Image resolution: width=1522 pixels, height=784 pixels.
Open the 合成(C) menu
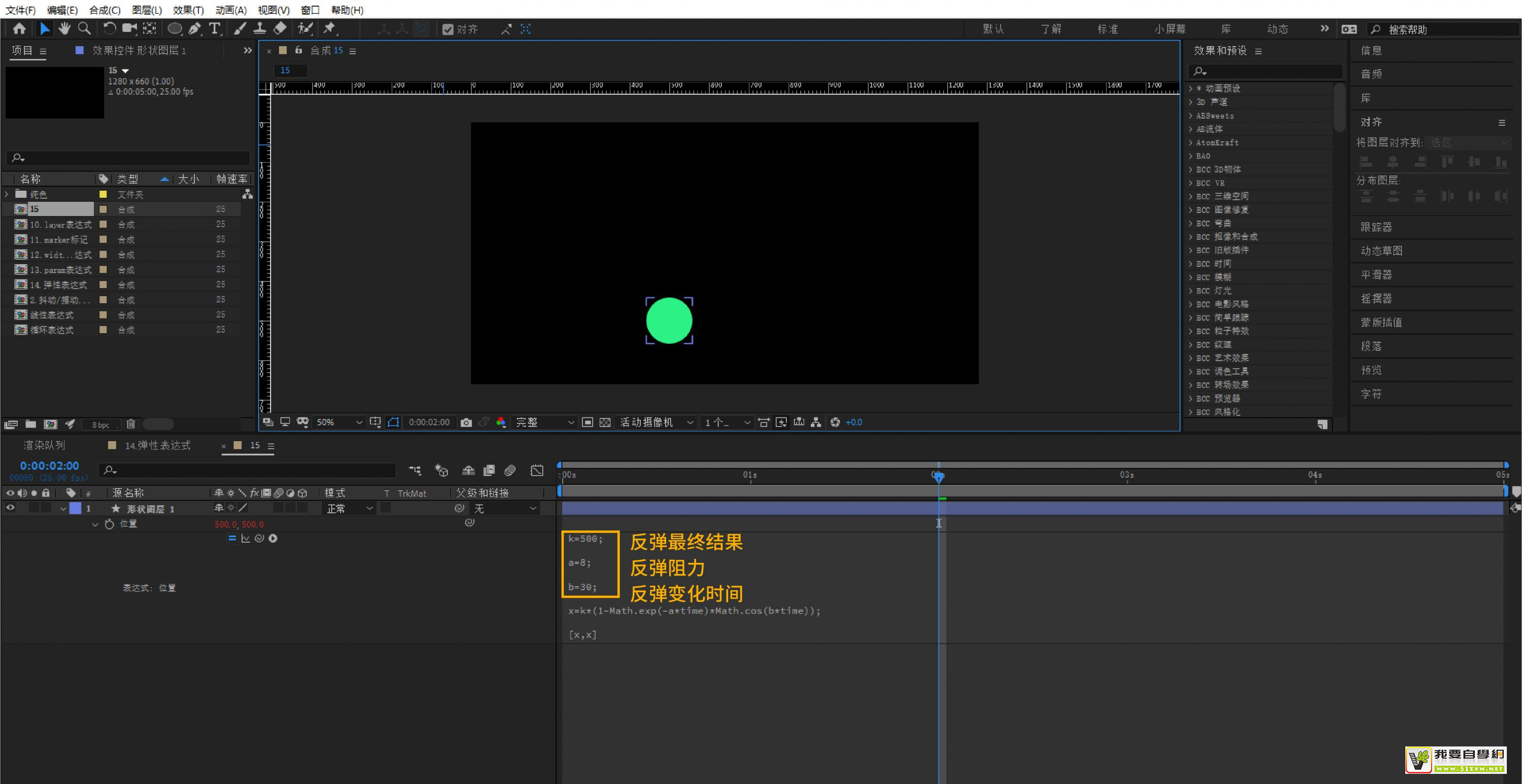coord(105,10)
